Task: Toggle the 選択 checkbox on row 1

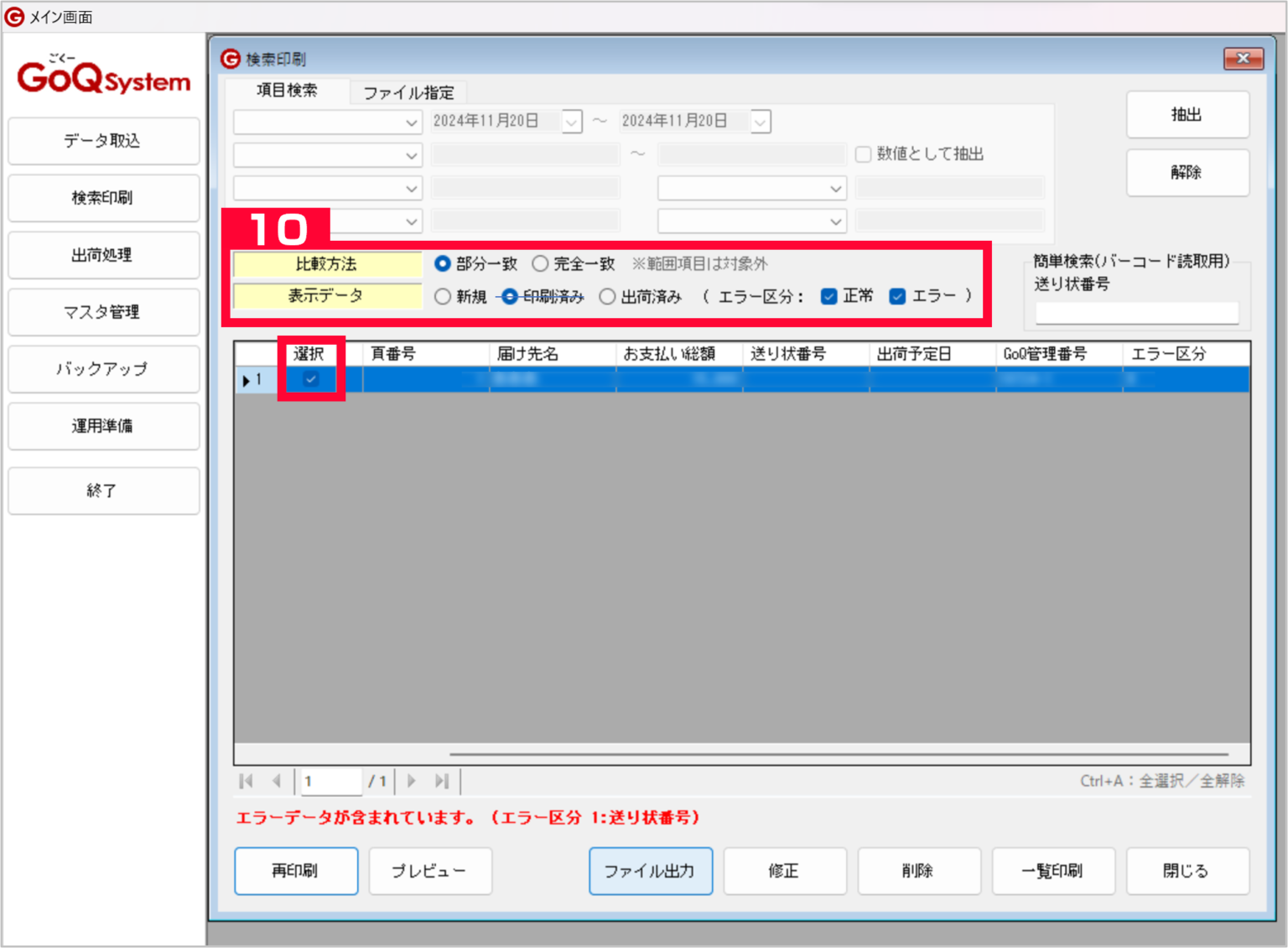Action: click(310, 379)
